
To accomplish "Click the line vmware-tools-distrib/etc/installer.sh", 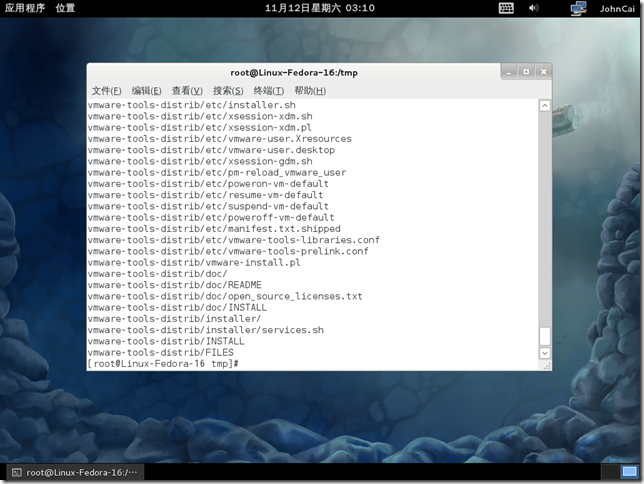I will click(192, 105).
